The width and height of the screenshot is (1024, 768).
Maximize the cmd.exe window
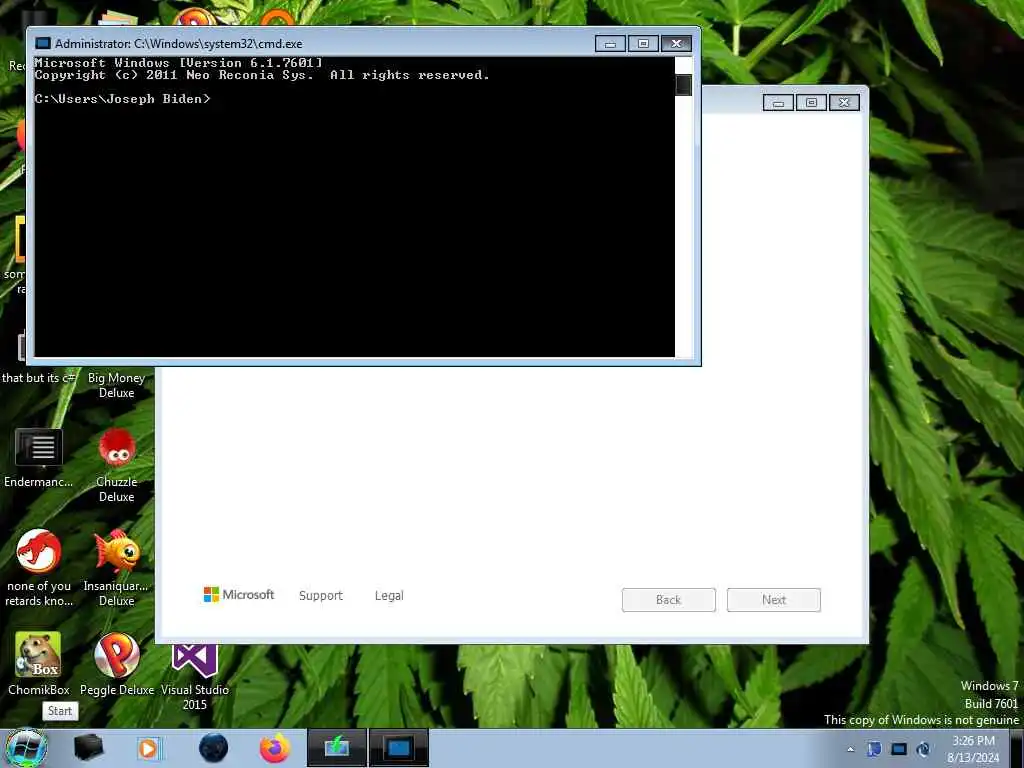pyautogui.click(x=643, y=44)
